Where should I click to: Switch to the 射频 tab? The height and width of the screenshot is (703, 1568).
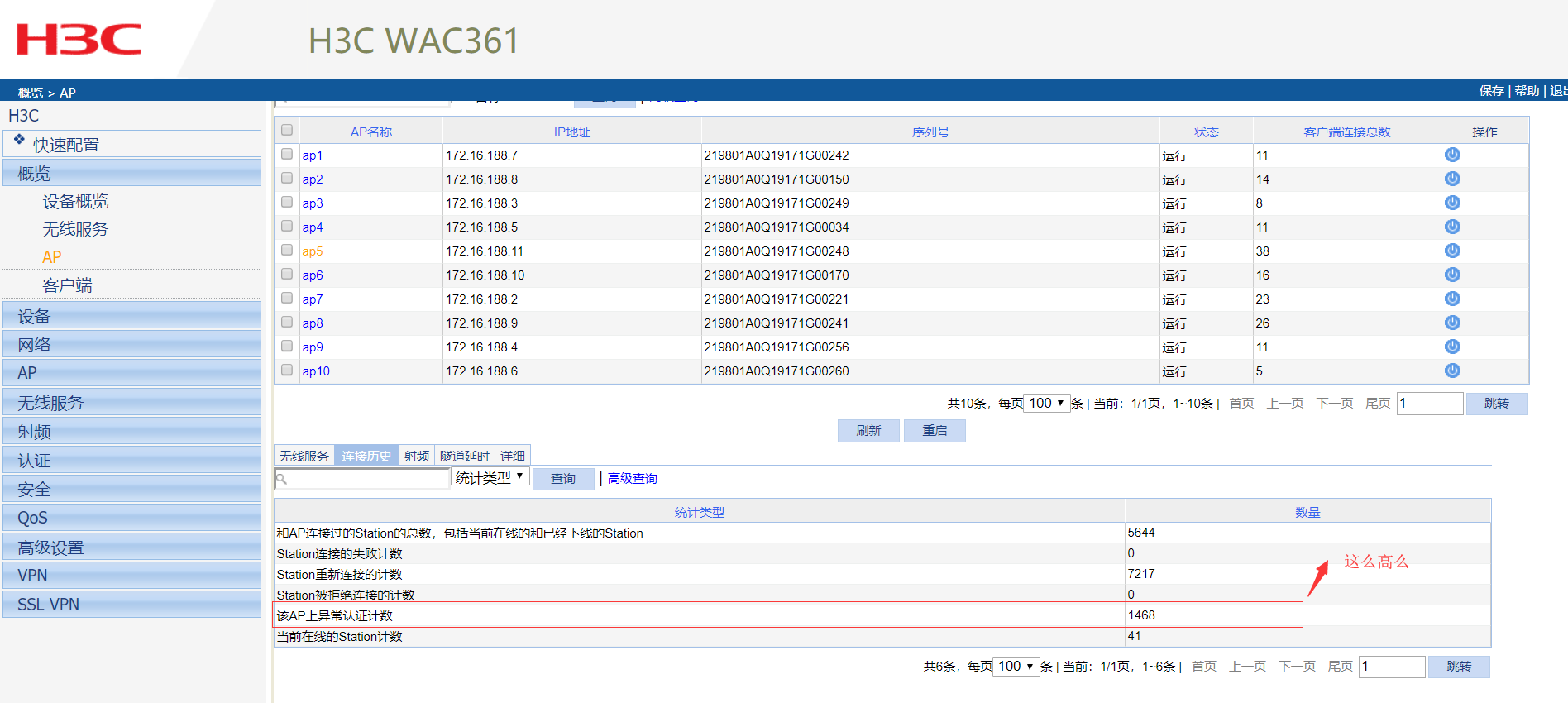(417, 456)
